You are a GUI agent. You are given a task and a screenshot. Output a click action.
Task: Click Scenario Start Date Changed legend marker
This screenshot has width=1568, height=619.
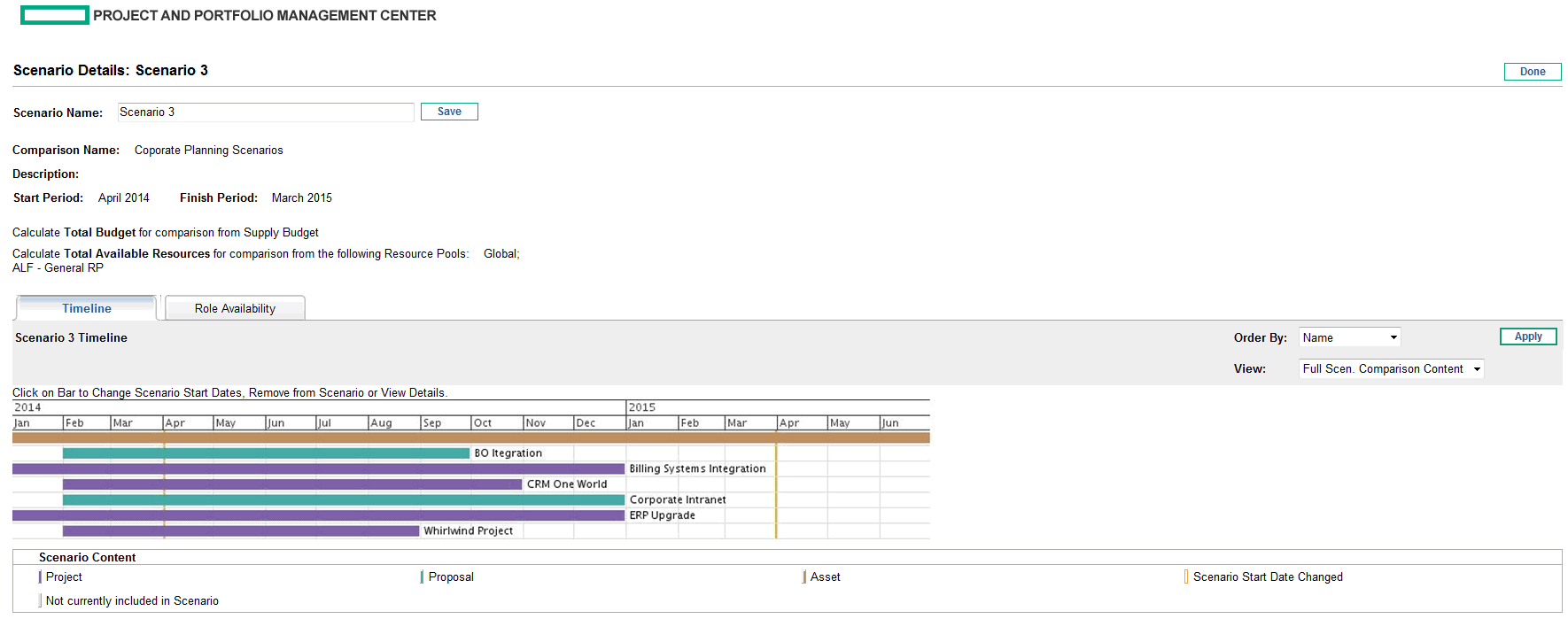click(1186, 577)
